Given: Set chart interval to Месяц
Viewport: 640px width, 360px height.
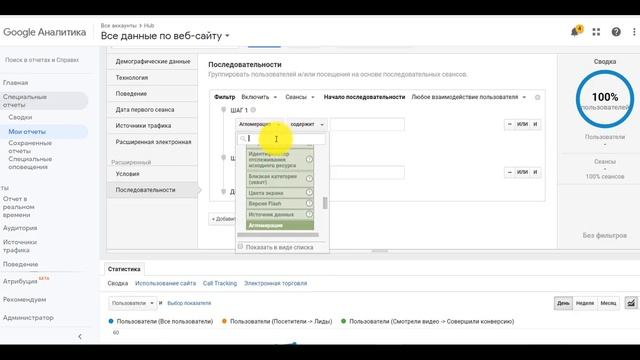Looking at the screenshot, I should [x=608, y=303].
